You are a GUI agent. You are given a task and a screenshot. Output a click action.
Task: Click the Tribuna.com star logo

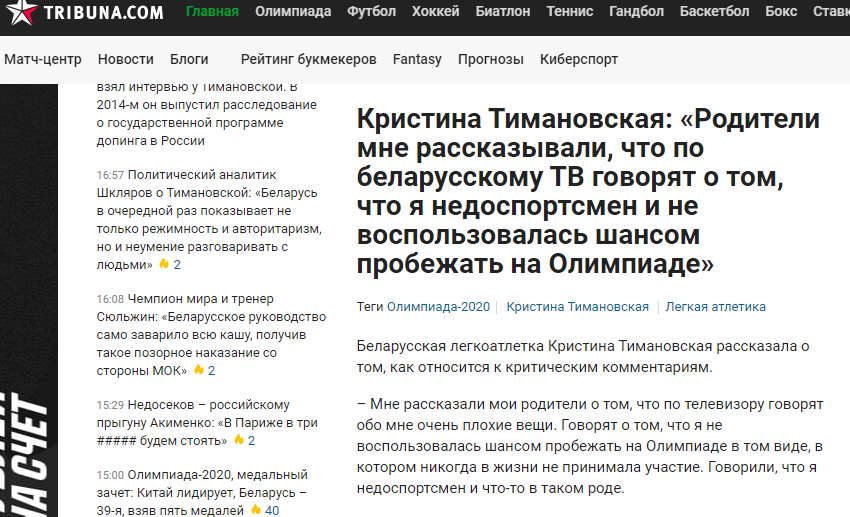(22, 12)
